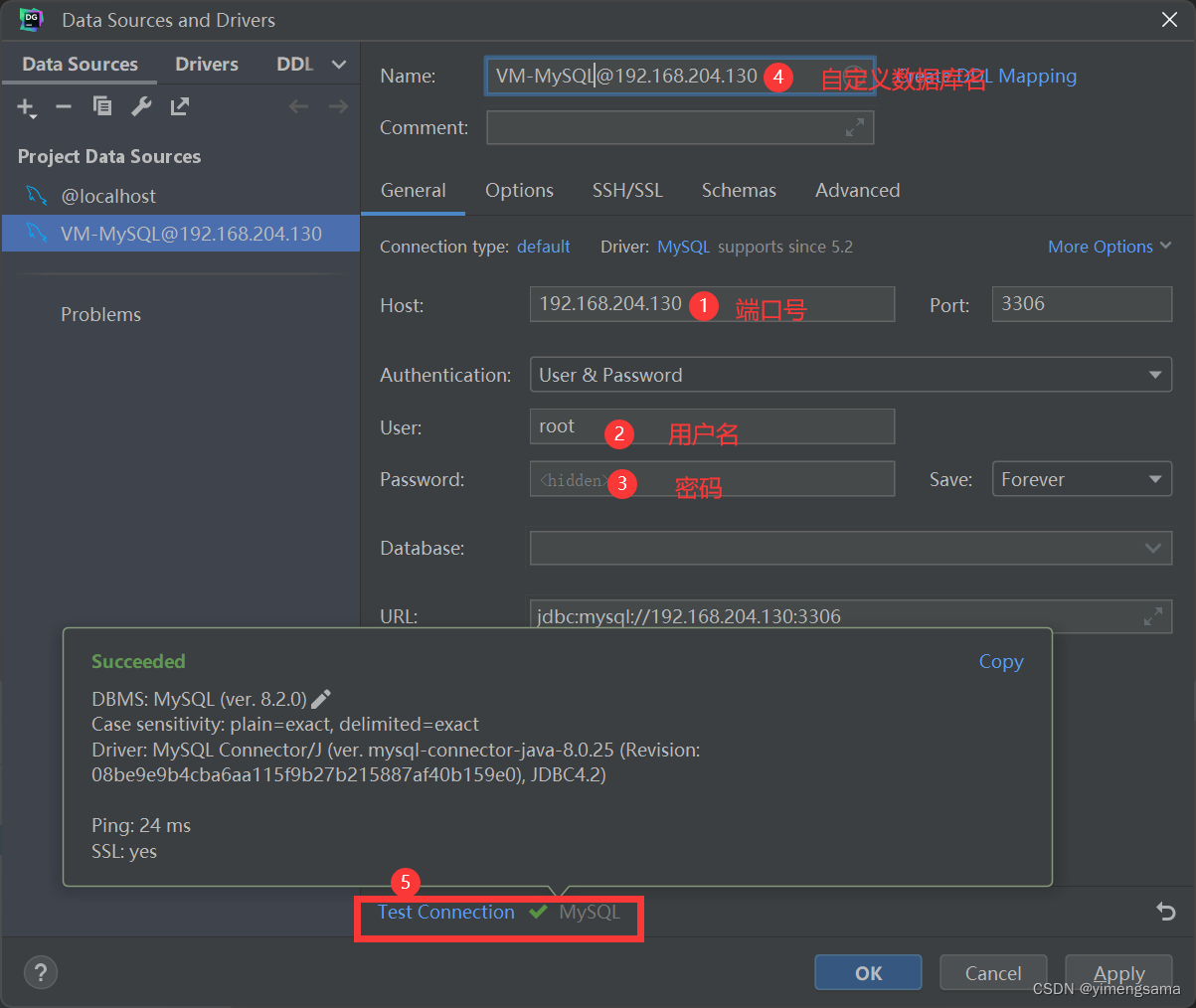This screenshot has width=1196, height=1008.
Task: Click the Port field showing 3306
Action: [x=1082, y=304]
